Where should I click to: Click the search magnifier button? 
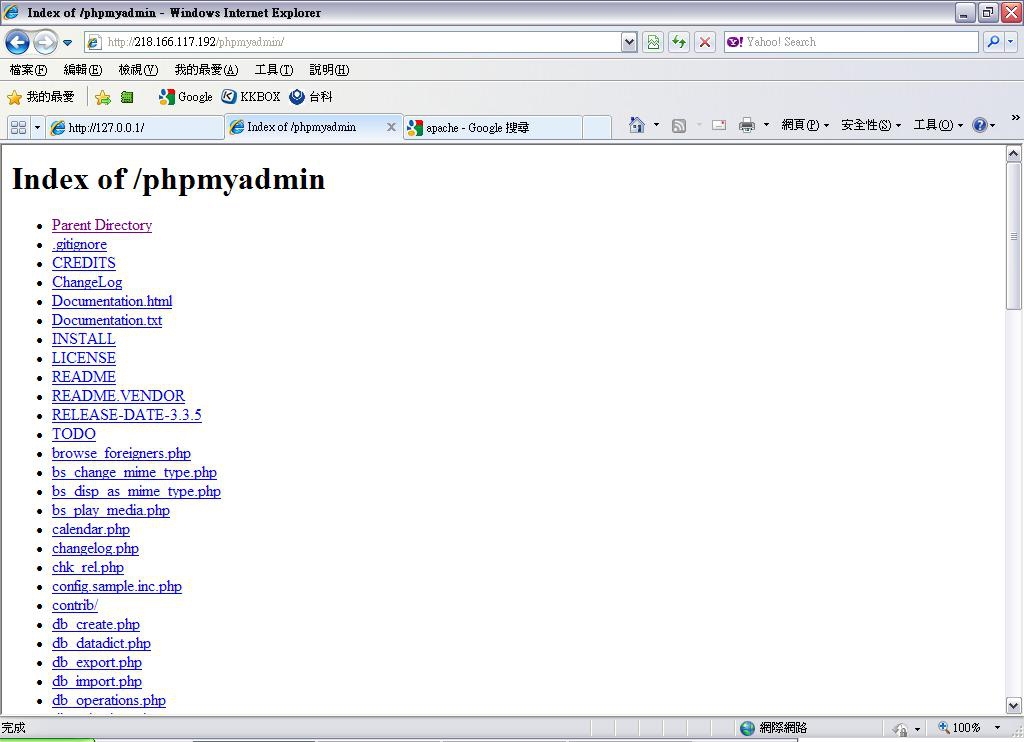tap(993, 42)
